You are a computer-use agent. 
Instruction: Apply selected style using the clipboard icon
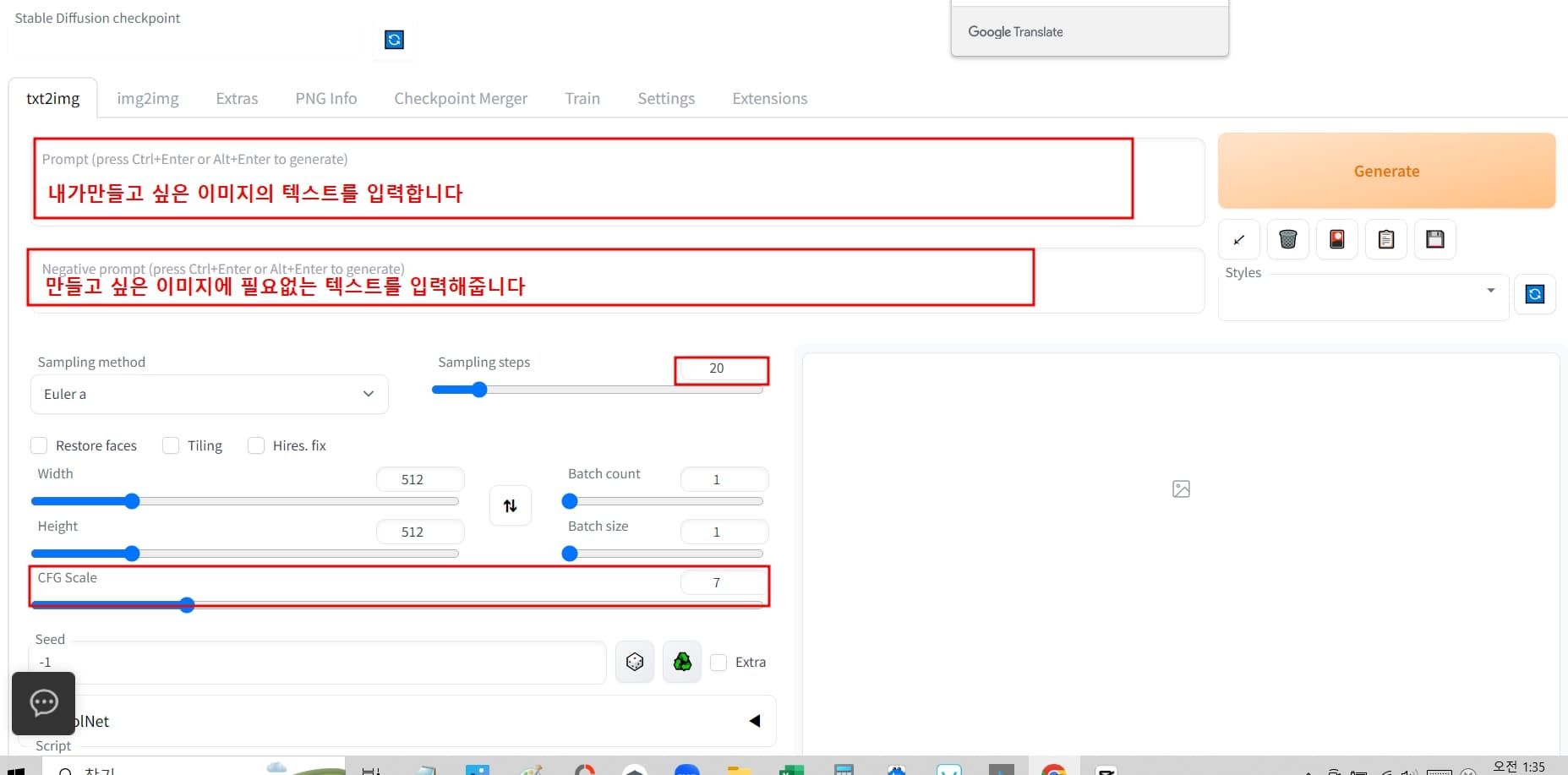tap(1385, 239)
